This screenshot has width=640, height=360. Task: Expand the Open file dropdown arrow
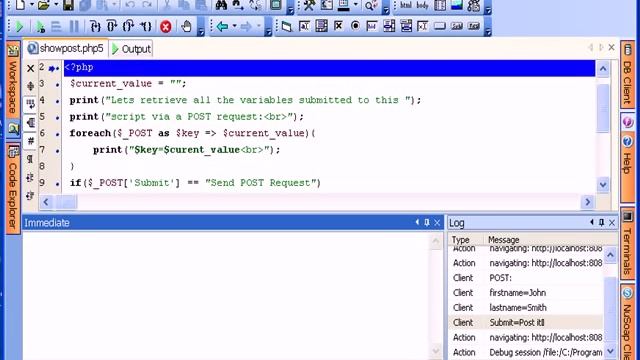(56, 5)
